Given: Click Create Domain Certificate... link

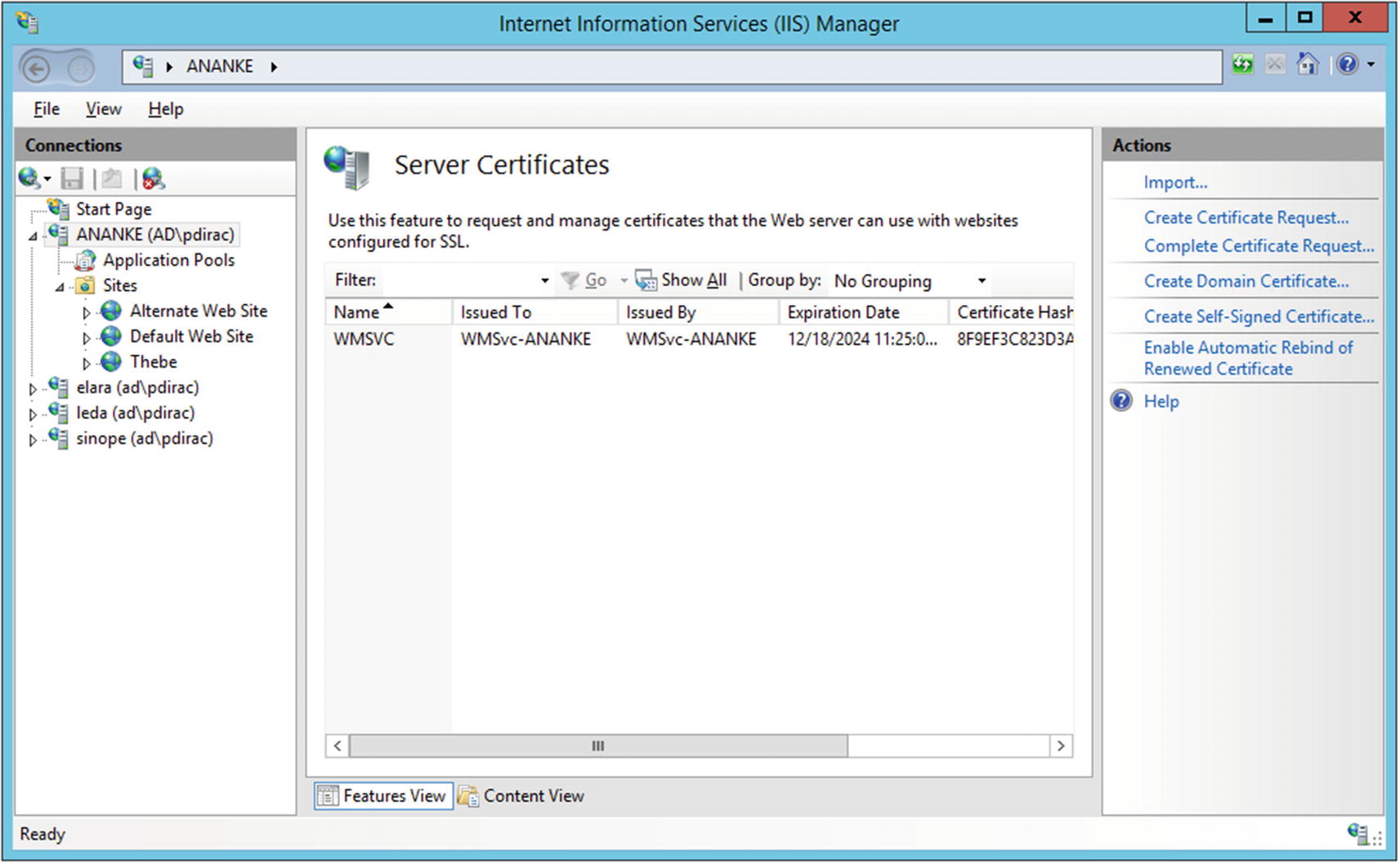Looking at the screenshot, I should click(1246, 281).
